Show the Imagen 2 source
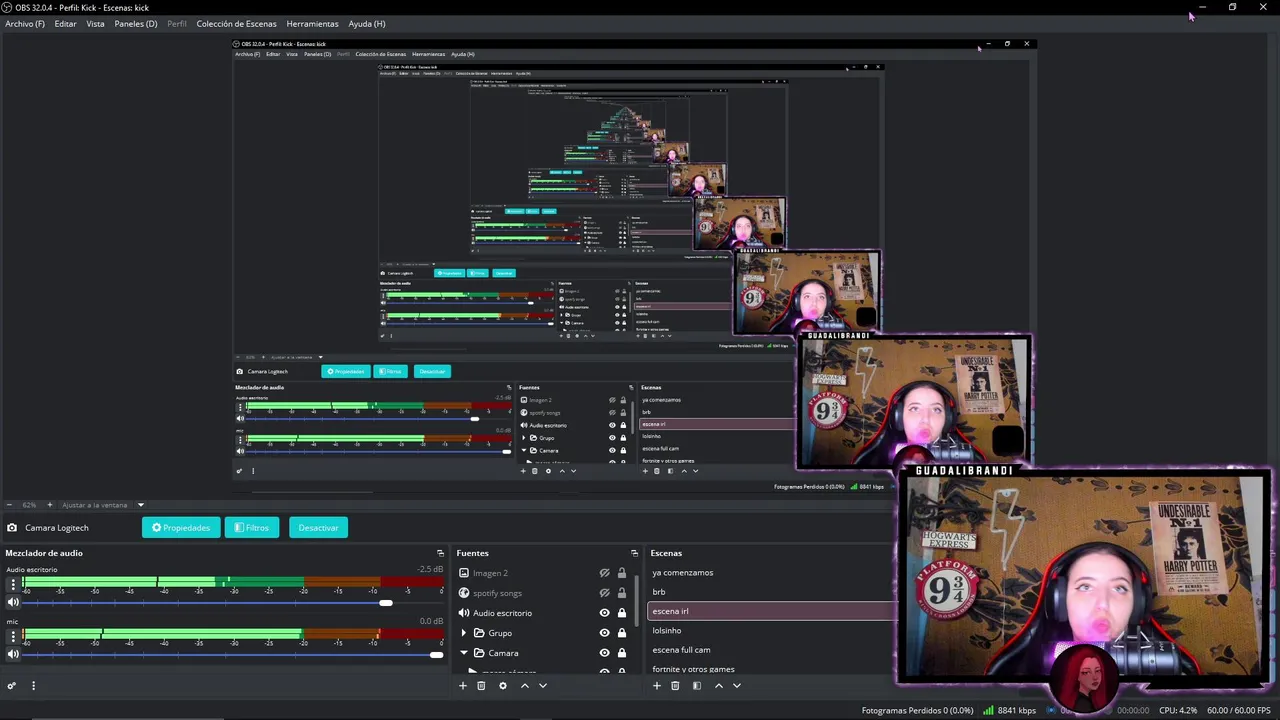 pyautogui.click(x=604, y=573)
